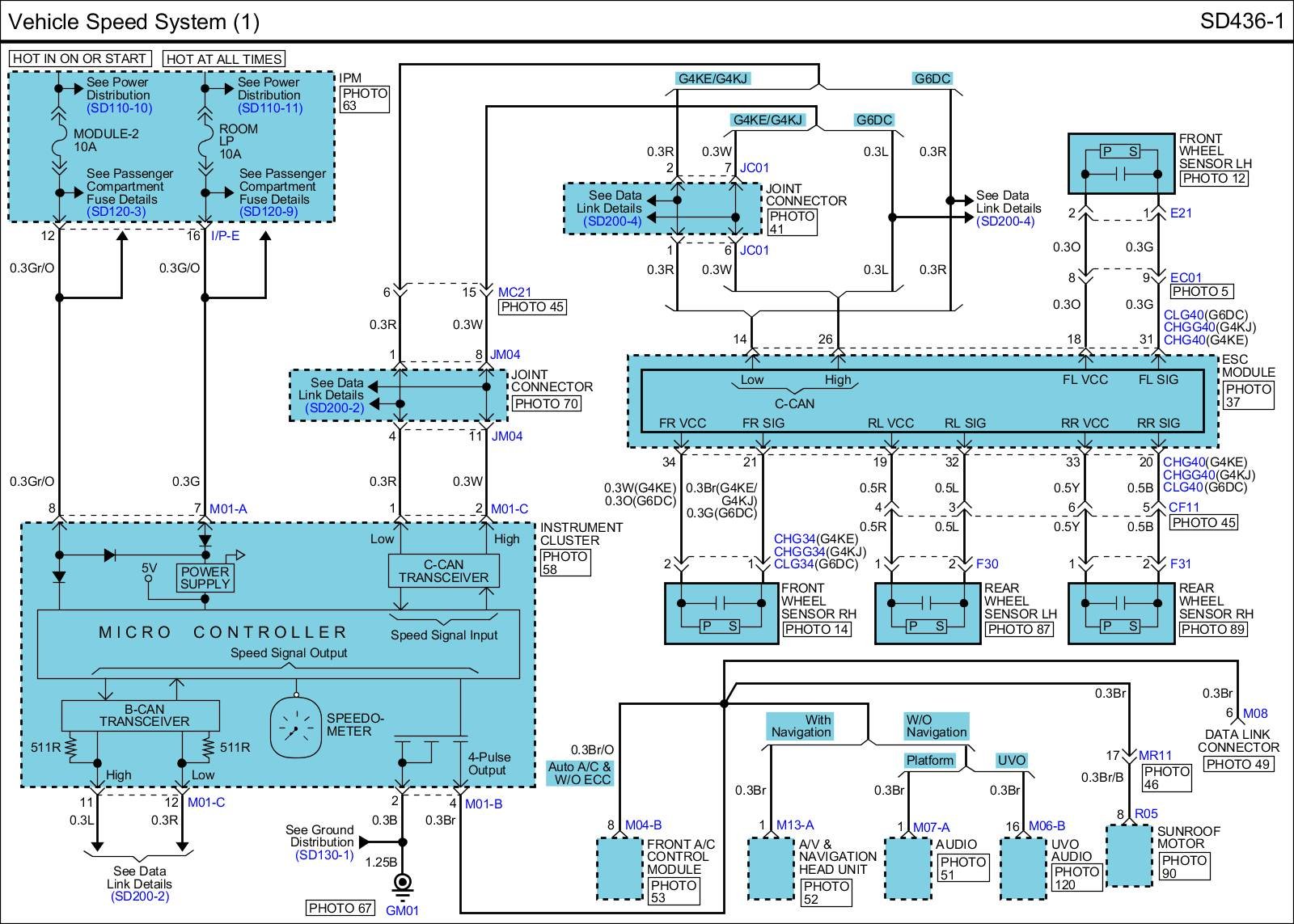Follow the SD120-3 fuse details link
This screenshot has width=1294, height=924.
tap(116, 212)
